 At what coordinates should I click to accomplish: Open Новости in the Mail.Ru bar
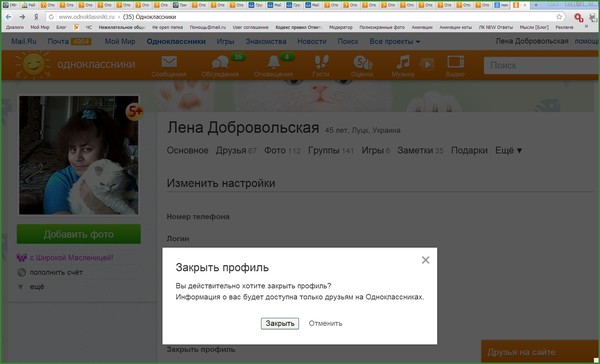click(x=311, y=41)
